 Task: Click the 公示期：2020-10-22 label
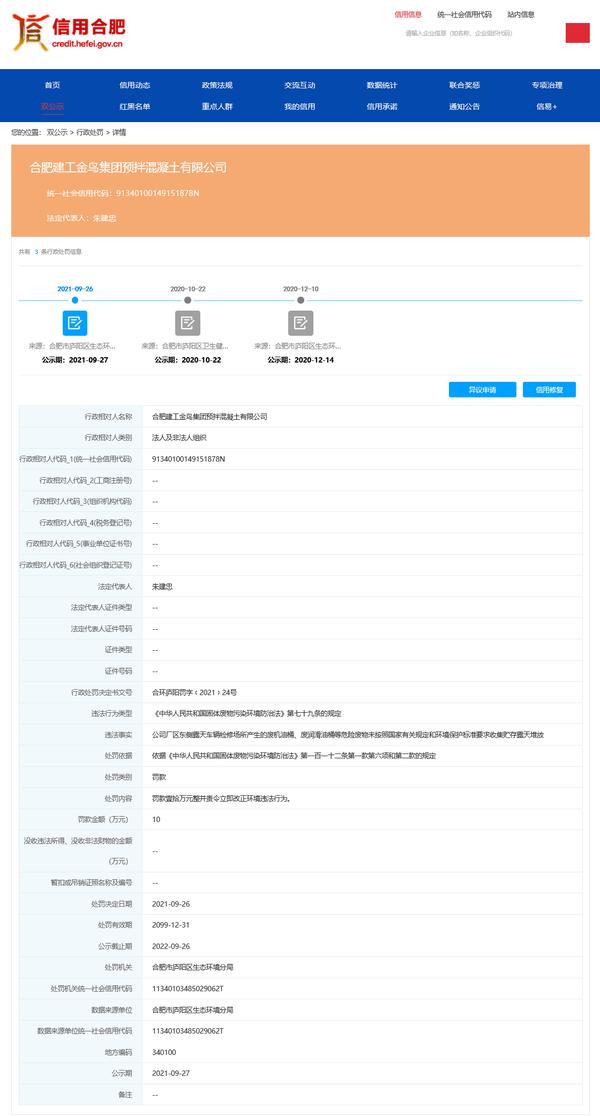pyautogui.click(x=188, y=360)
